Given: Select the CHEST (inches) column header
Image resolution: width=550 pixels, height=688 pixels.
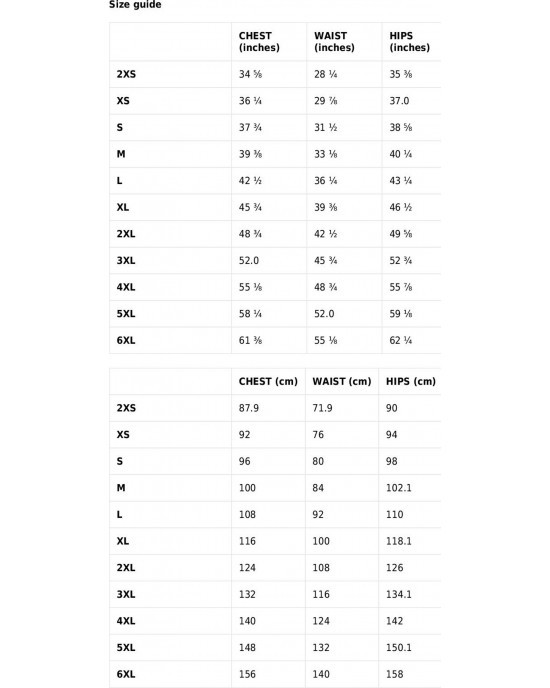Looking at the screenshot, I should pos(259,42).
